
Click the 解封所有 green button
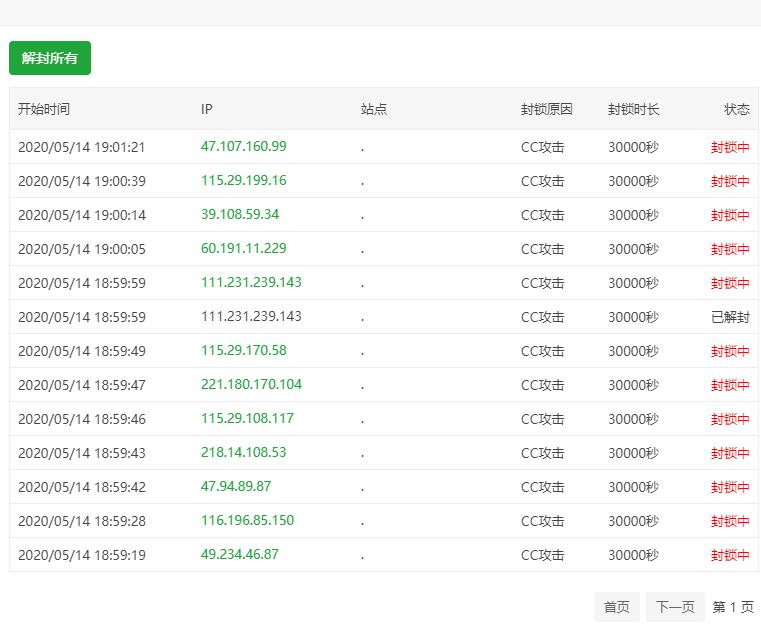click(x=50, y=58)
